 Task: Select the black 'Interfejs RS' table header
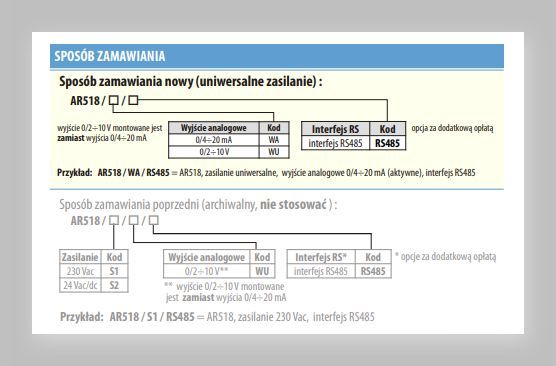tap(335, 129)
